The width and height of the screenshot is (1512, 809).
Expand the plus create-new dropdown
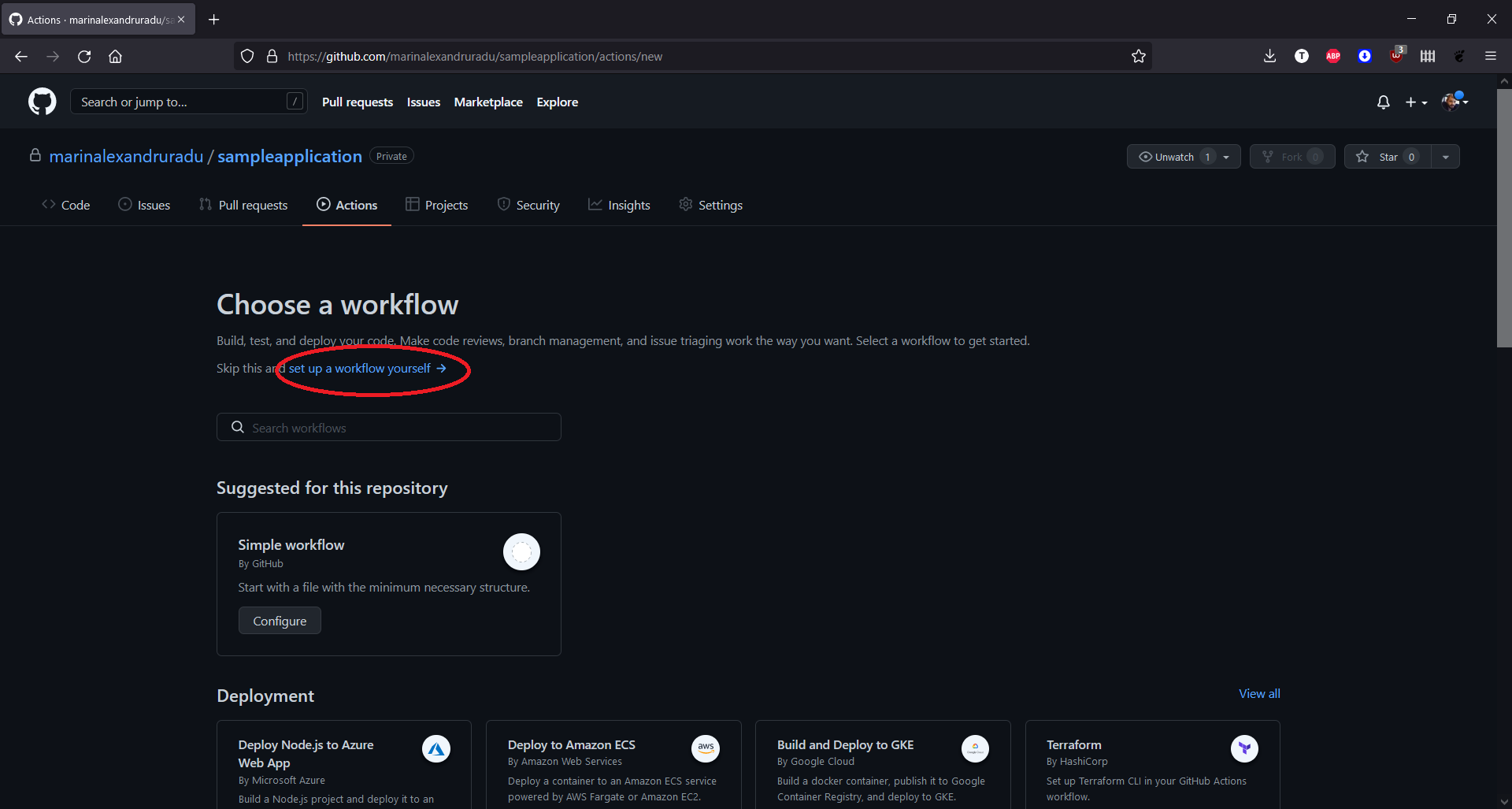(x=1416, y=102)
